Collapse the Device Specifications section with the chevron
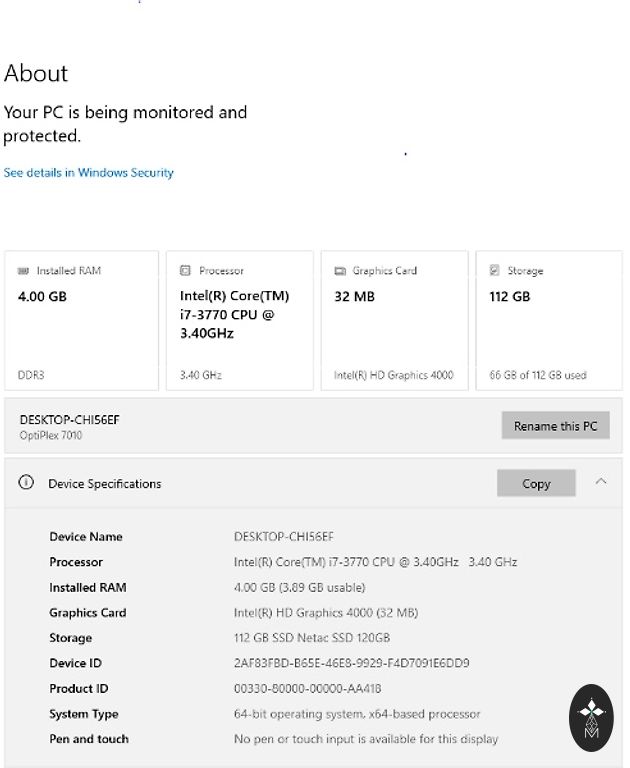This screenshot has width=630, height=768. click(601, 482)
